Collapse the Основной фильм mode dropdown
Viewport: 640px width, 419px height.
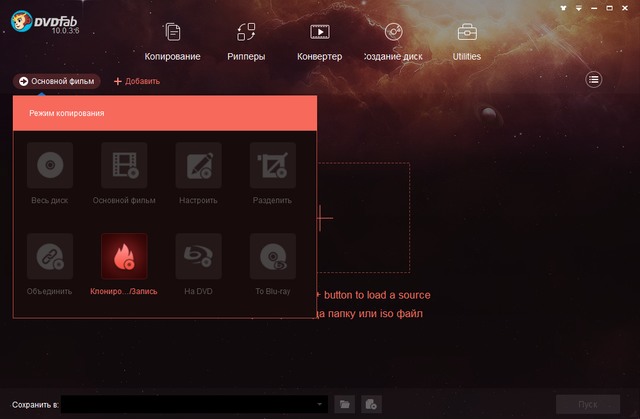point(58,81)
